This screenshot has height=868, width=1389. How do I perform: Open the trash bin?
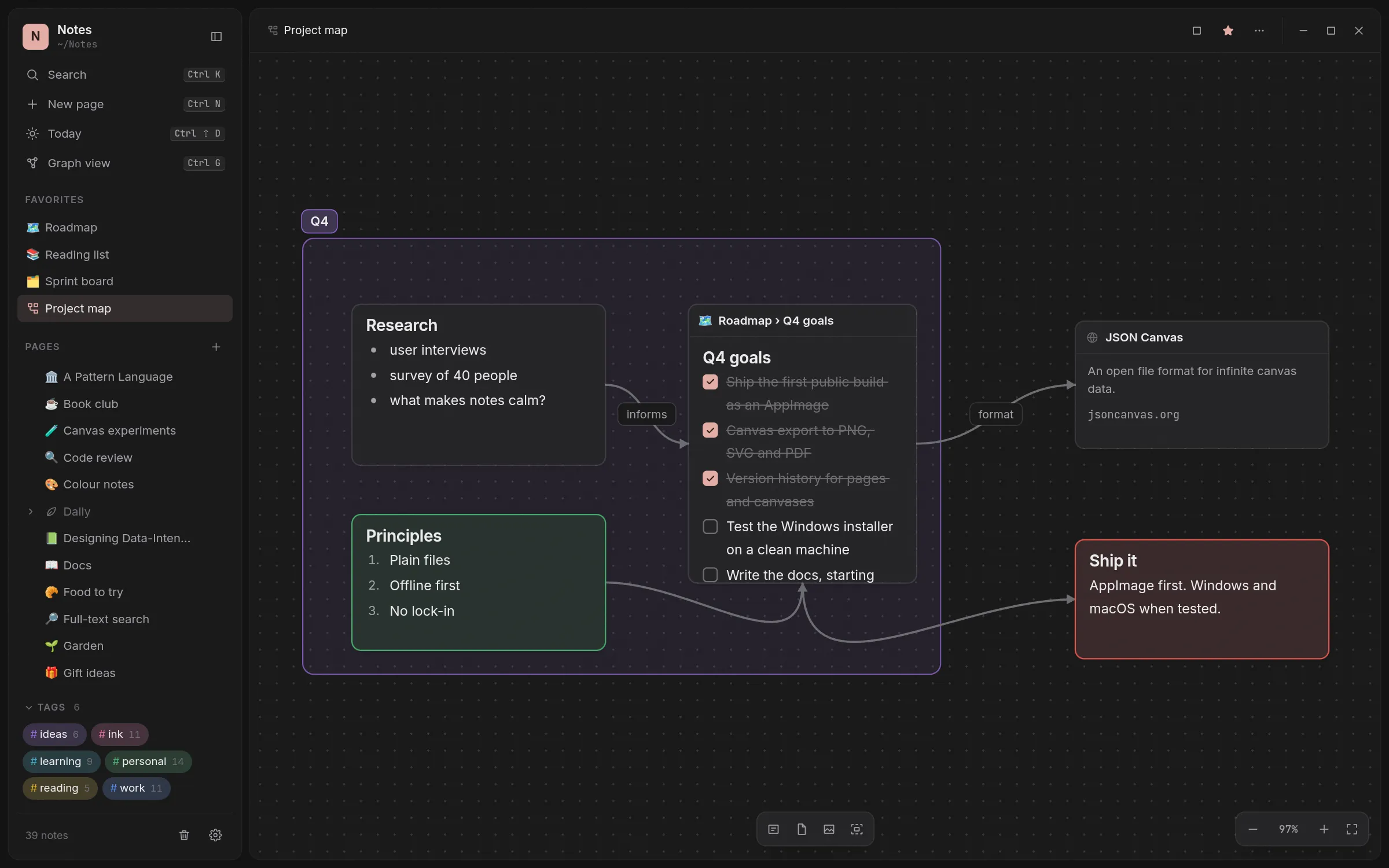click(x=184, y=835)
